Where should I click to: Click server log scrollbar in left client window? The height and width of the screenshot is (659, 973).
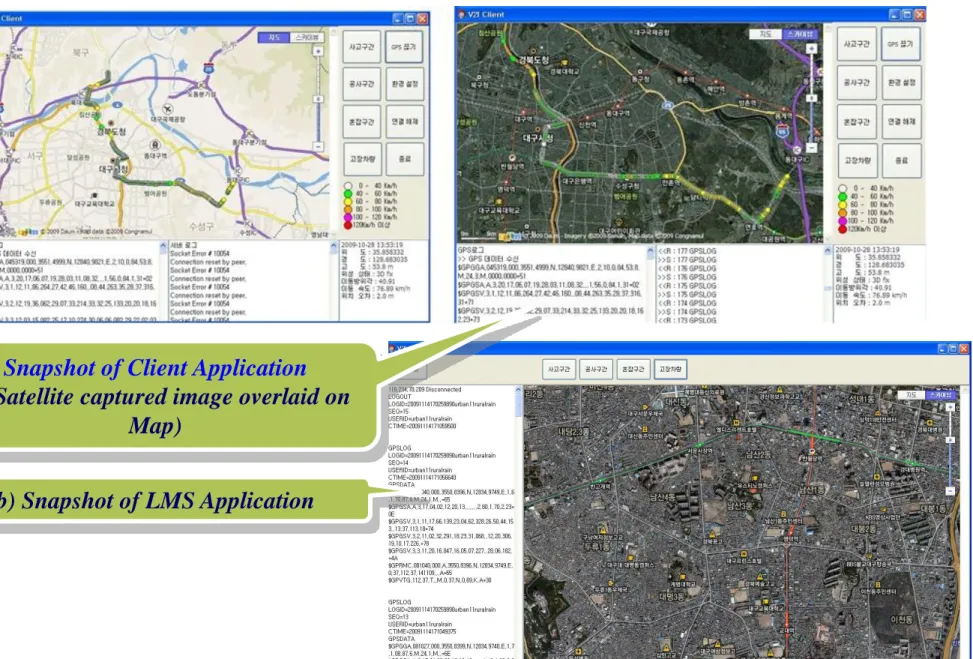coord(333,280)
